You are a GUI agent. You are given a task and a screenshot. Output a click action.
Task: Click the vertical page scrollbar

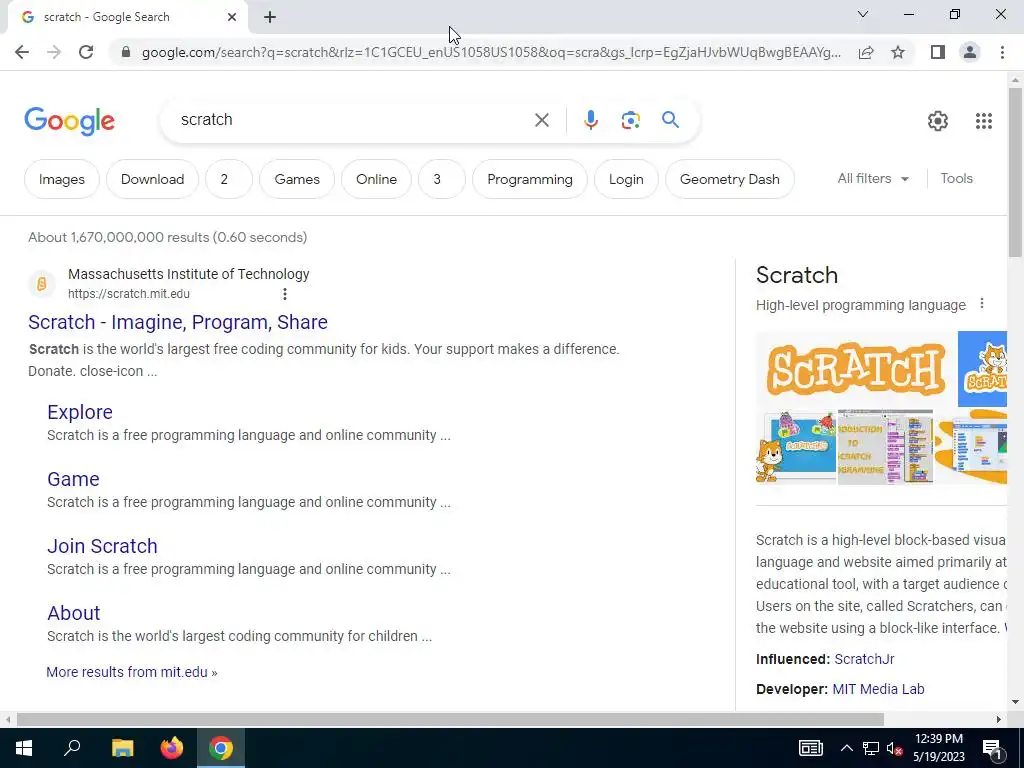(1015, 171)
